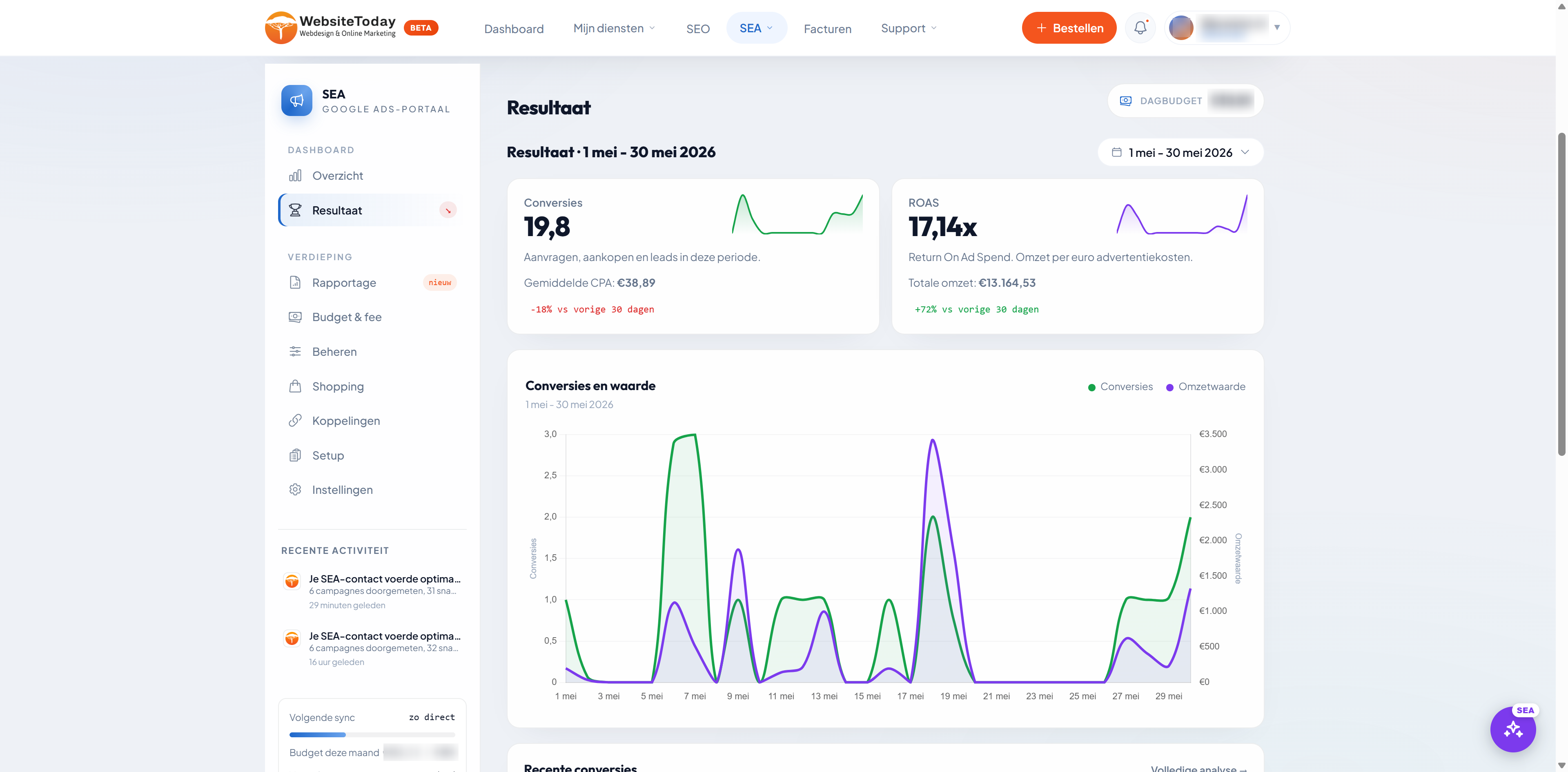Click the avatar icon of the 29 minuten geleden activity

tap(292, 581)
